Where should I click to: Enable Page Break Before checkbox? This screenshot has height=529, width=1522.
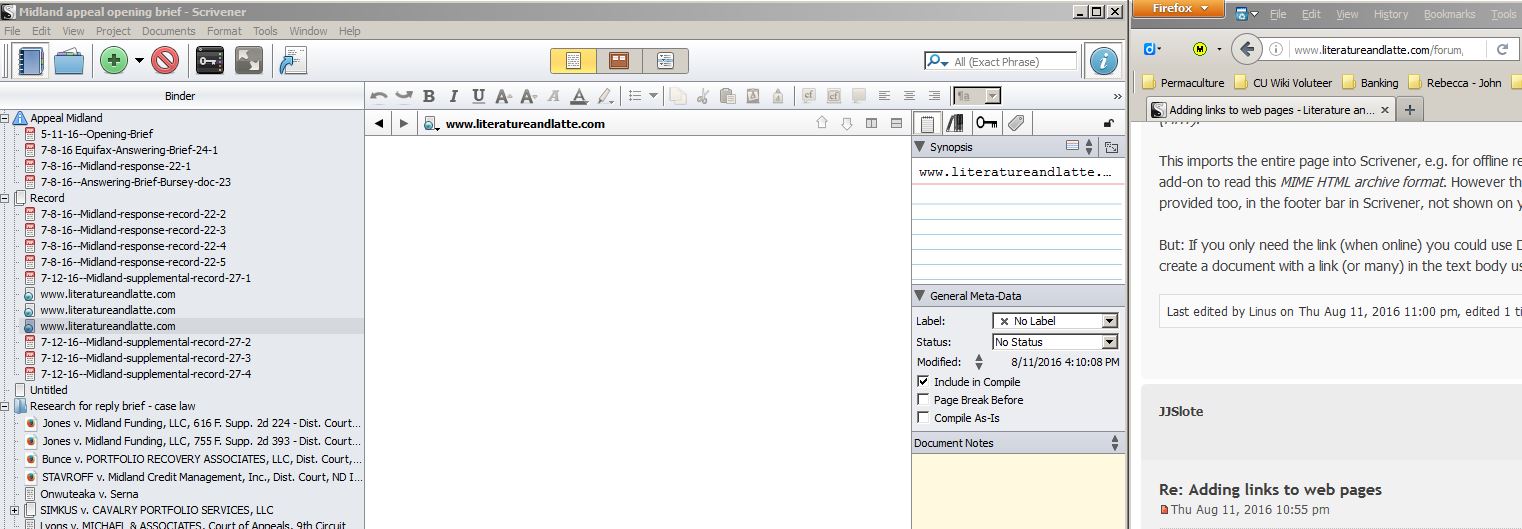pos(923,400)
